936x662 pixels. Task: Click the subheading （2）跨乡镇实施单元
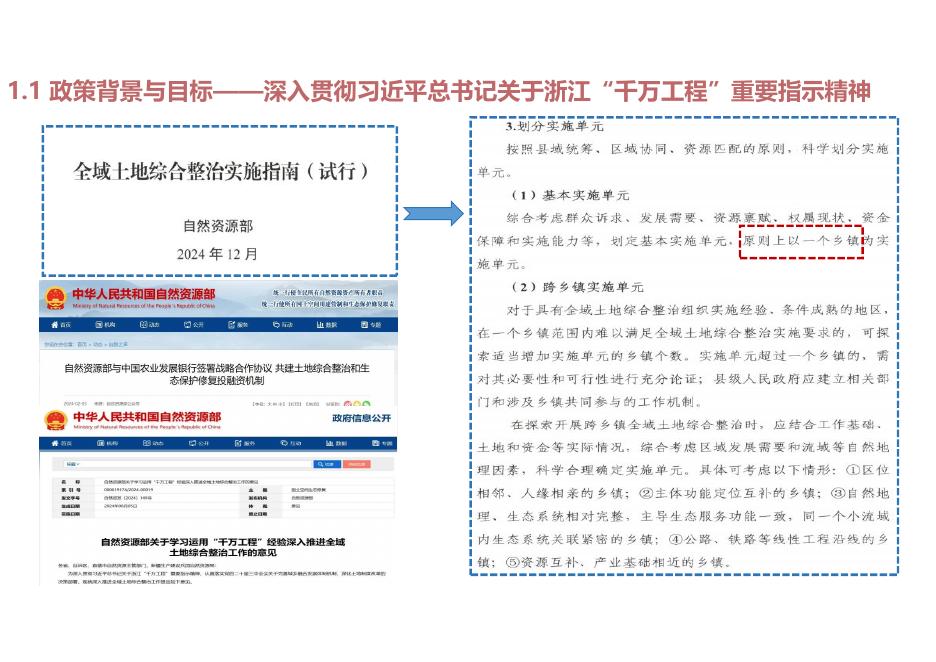[577, 287]
